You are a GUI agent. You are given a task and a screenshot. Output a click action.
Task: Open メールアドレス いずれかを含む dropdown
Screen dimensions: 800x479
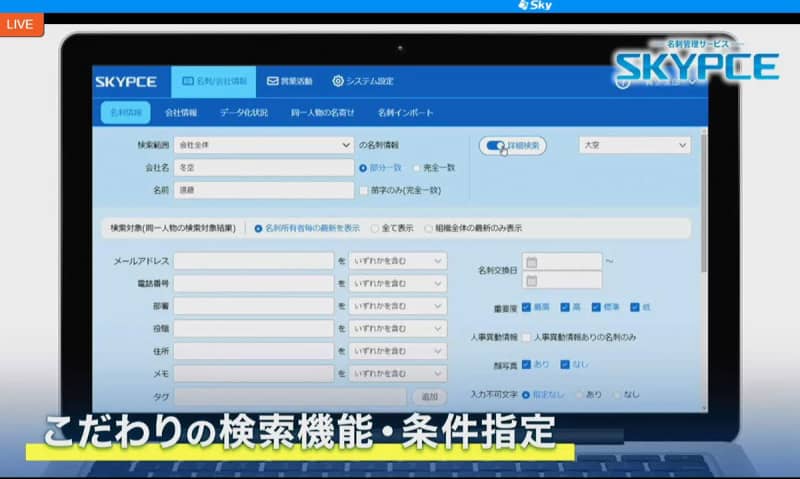click(398, 261)
